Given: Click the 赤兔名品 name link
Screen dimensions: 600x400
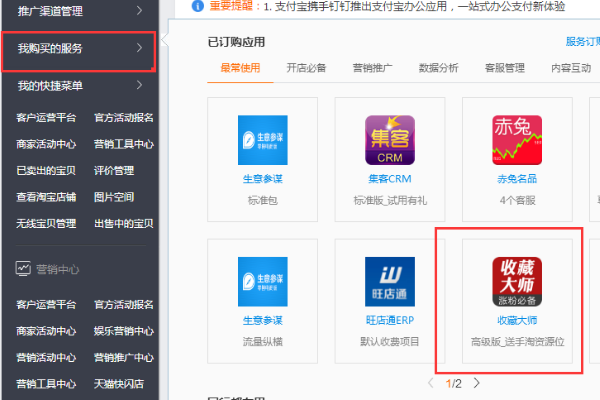Looking at the screenshot, I should (x=517, y=179).
